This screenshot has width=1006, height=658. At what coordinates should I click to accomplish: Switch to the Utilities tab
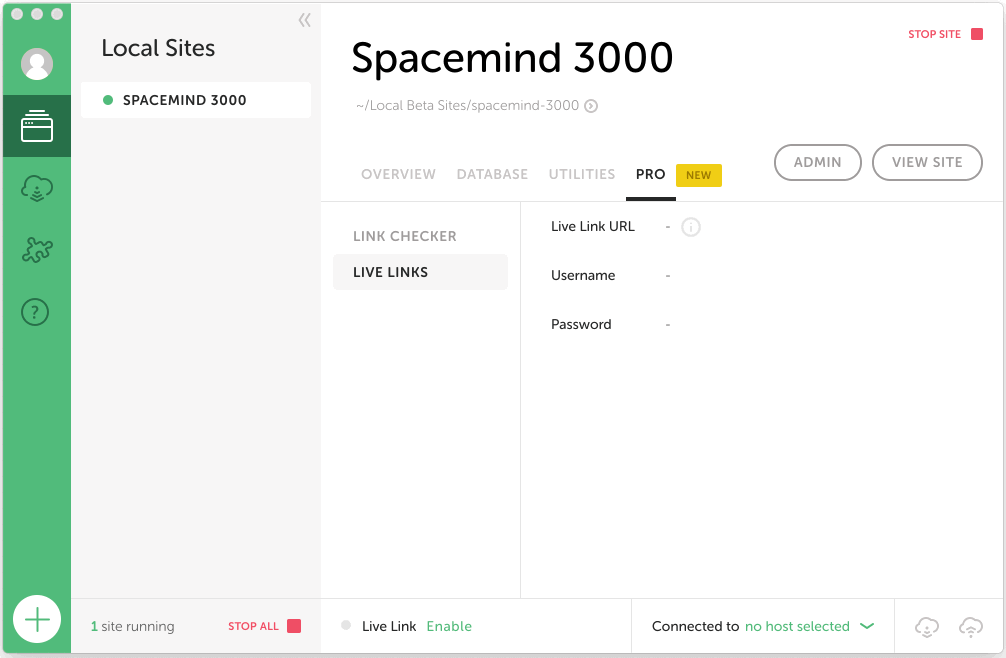(582, 174)
